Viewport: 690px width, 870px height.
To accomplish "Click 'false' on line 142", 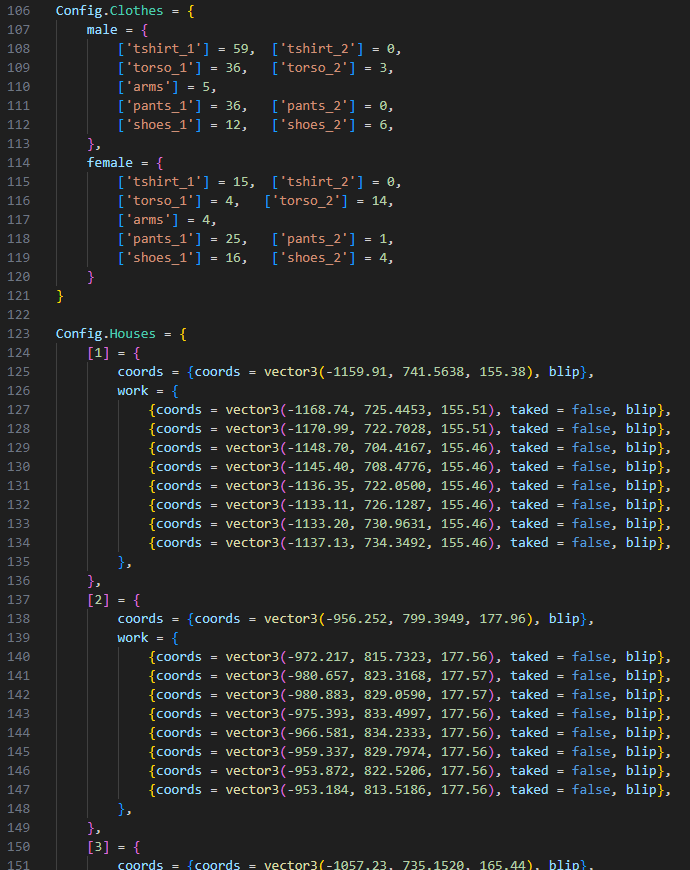I will tap(591, 695).
